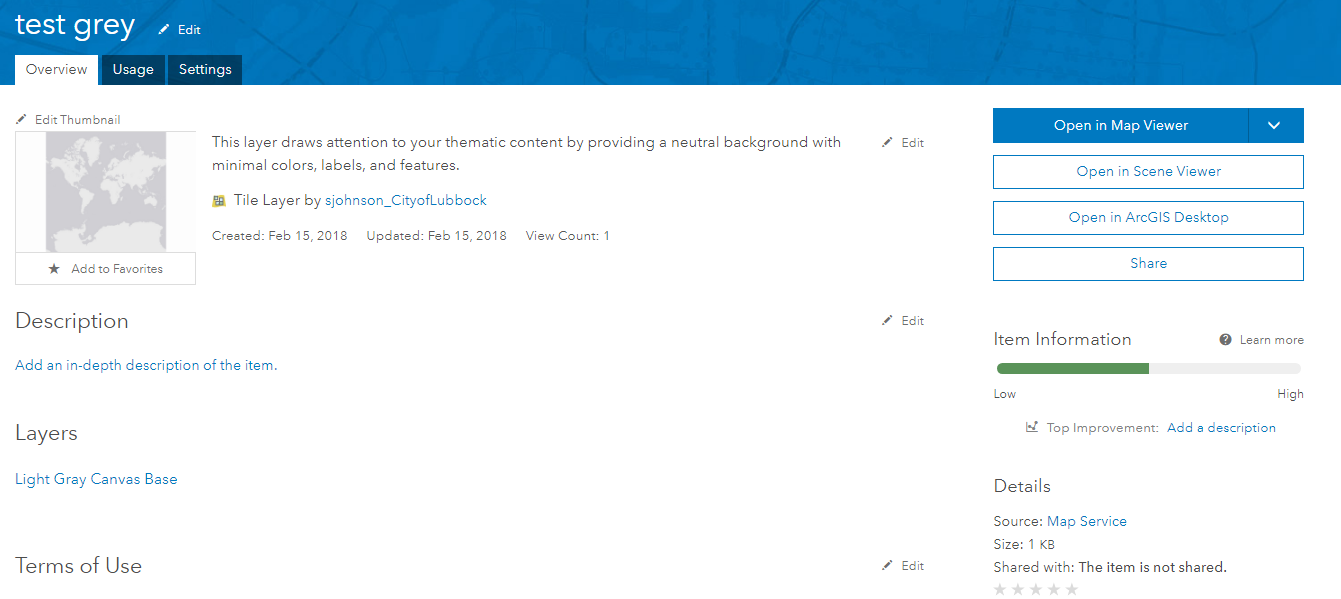Open the Settings tab
Screen dimensions: 1341x599
coord(205,70)
